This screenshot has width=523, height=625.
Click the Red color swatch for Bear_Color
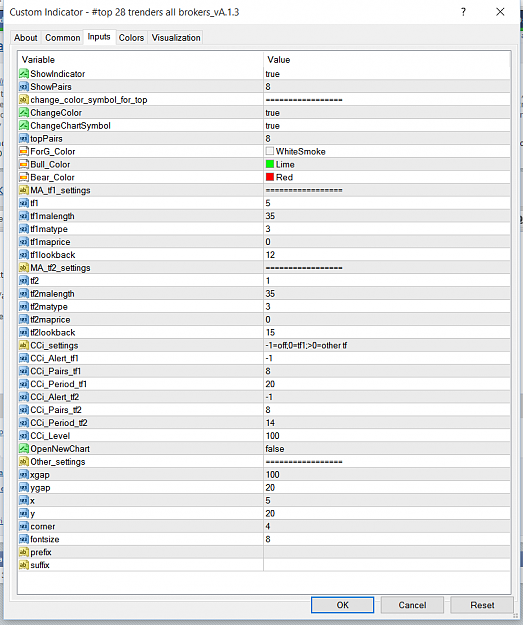tap(270, 177)
